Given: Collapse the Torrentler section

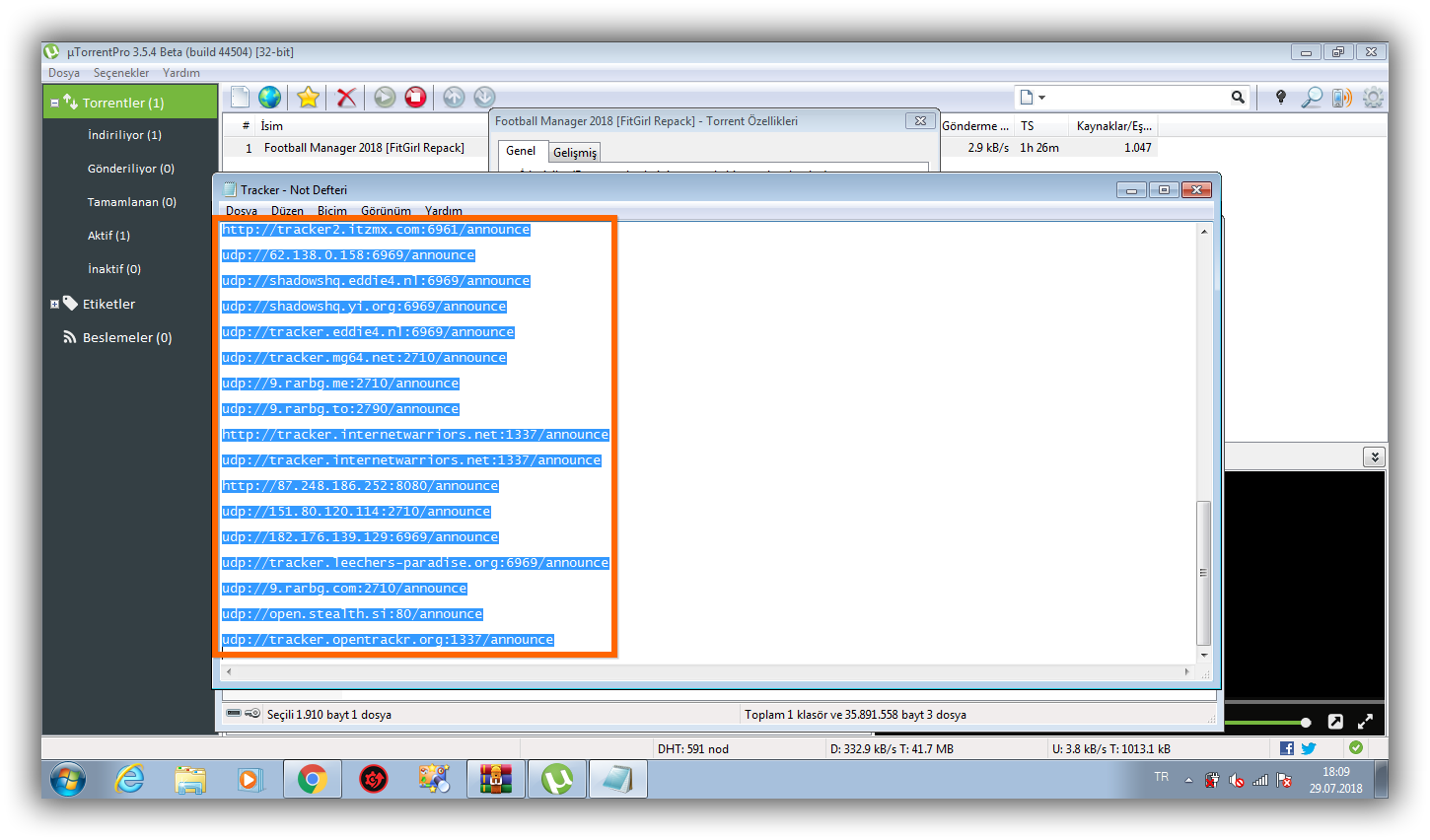Looking at the screenshot, I should tap(54, 102).
